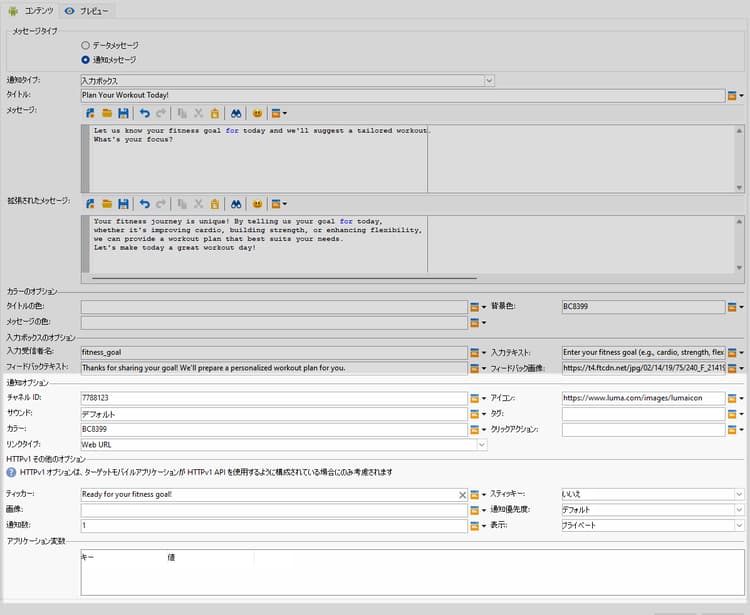
Task: Click personalization icon next to 背景色 field
Action: 732,307
